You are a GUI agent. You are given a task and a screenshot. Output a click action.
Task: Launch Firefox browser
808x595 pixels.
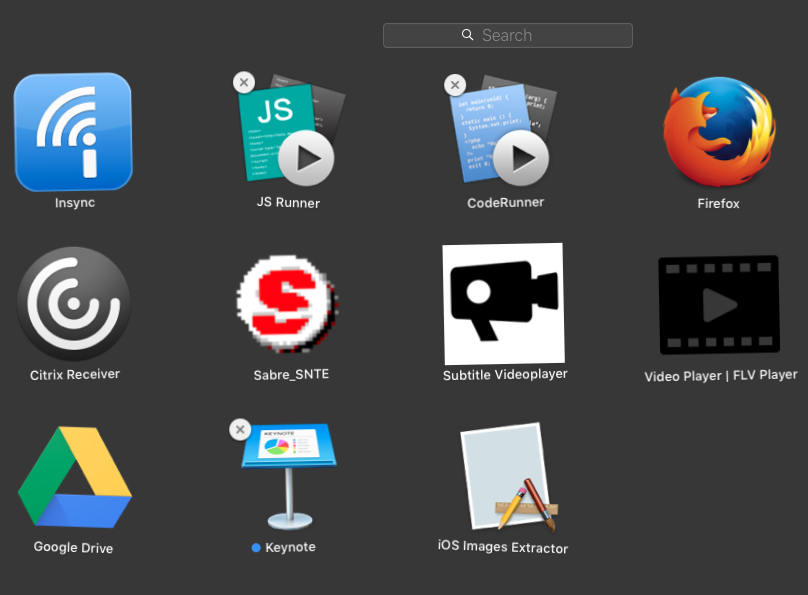point(719,131)
